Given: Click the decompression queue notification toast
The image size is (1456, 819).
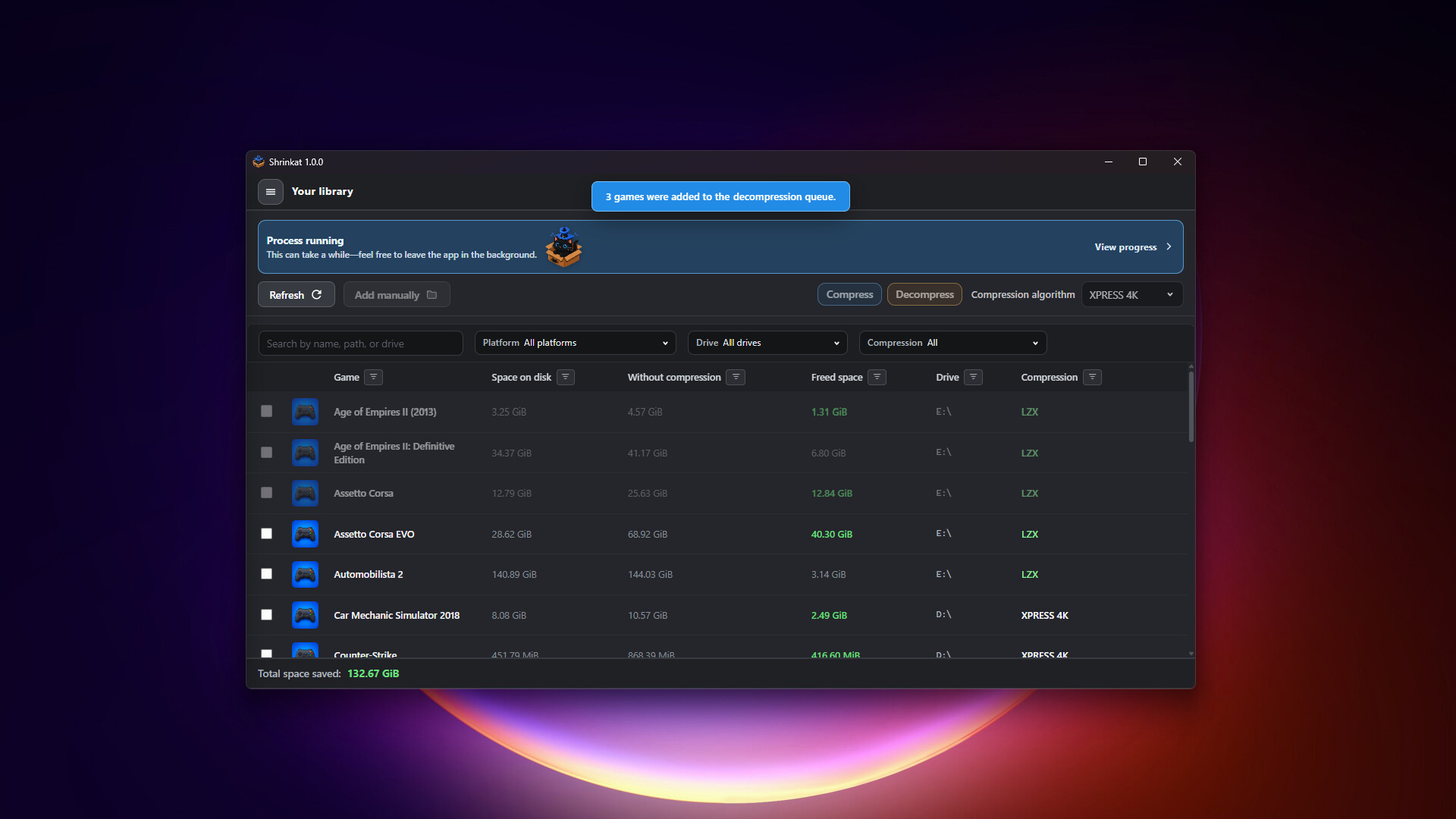Looking at the screenshot, I should [x=720, y=196].
